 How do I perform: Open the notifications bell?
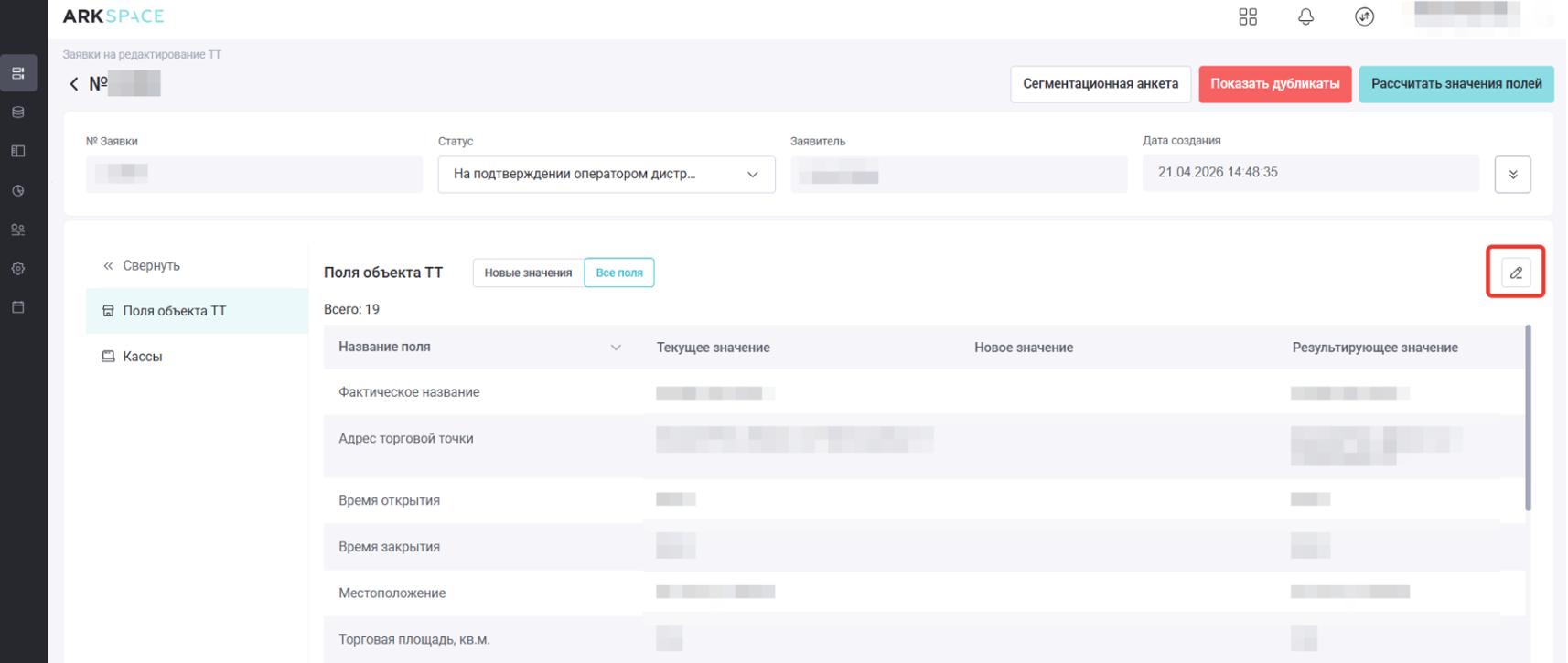click(1305, 16)
